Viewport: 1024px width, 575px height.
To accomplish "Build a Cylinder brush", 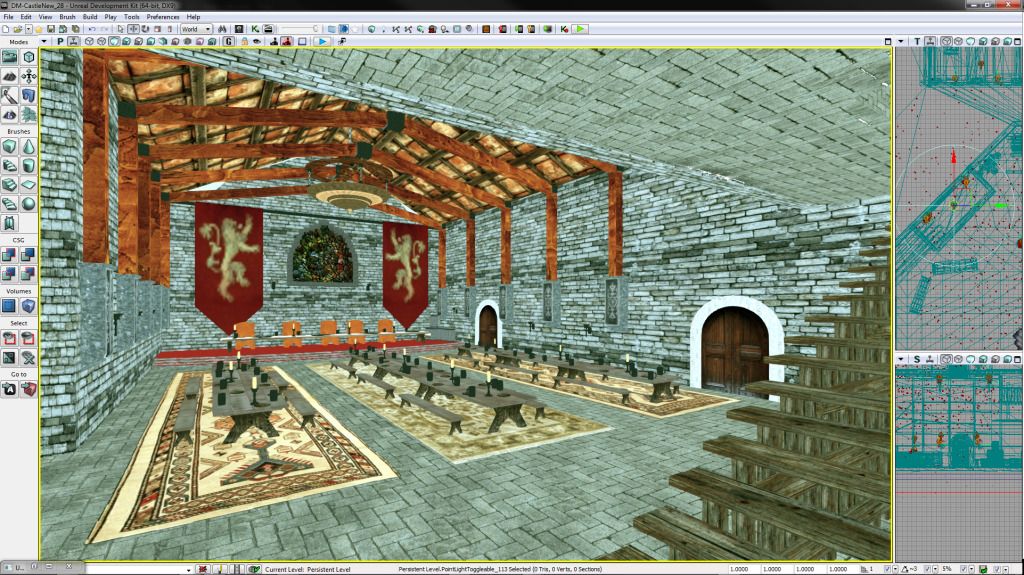I will pyautogui.click(x=29, y=165).
